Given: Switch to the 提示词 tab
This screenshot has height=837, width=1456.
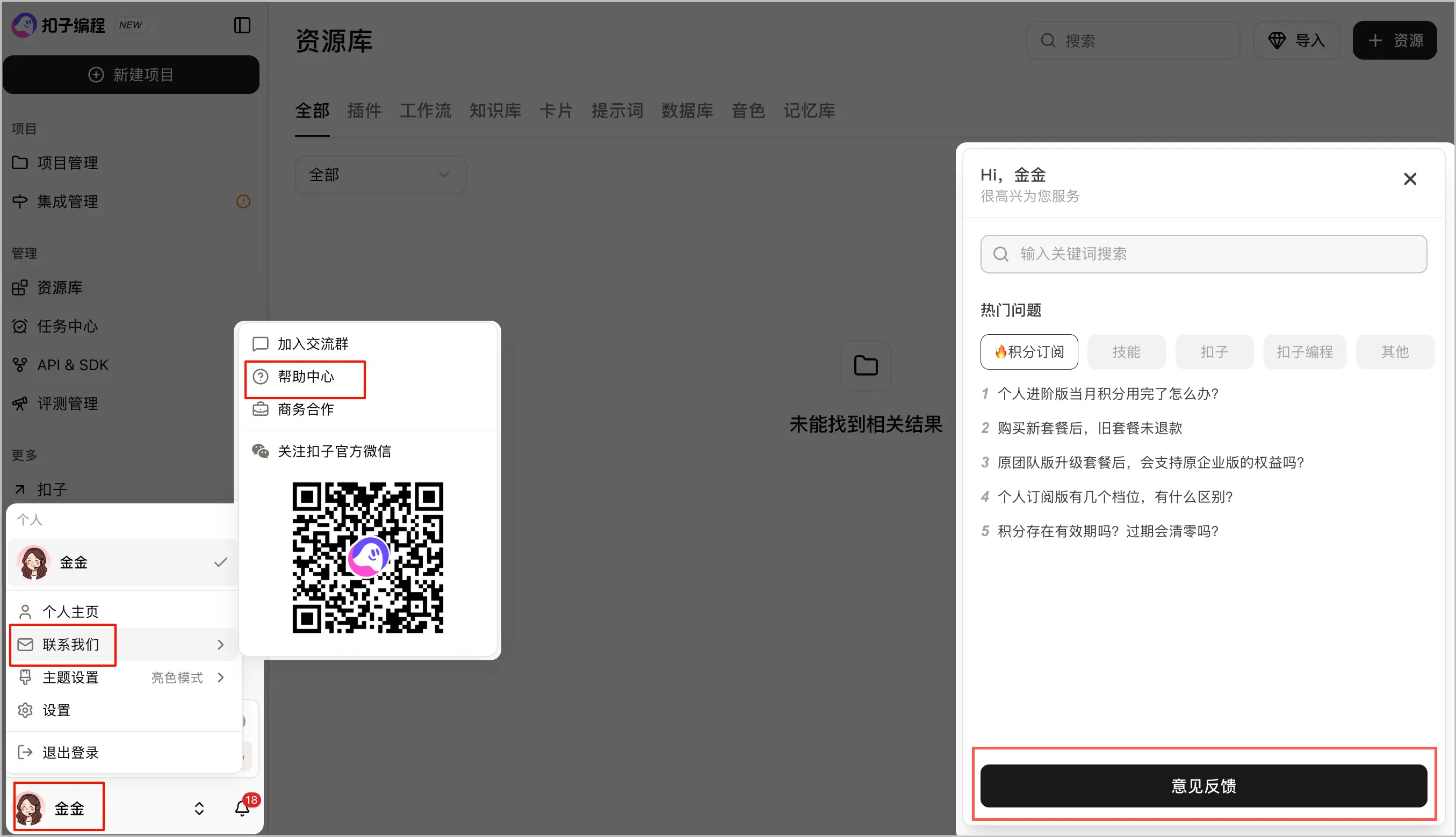Looking at the screenshot, I should click(617, 110).
